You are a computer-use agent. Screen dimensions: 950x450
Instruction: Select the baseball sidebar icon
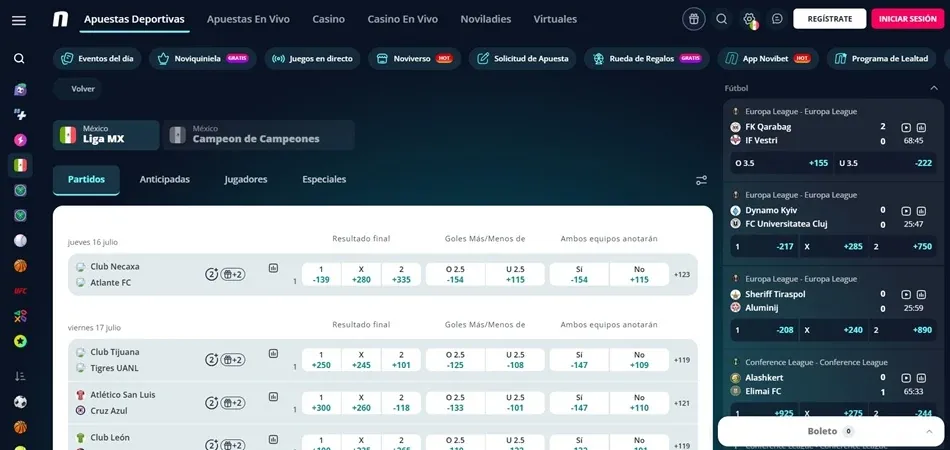click(x=20, y=240)
